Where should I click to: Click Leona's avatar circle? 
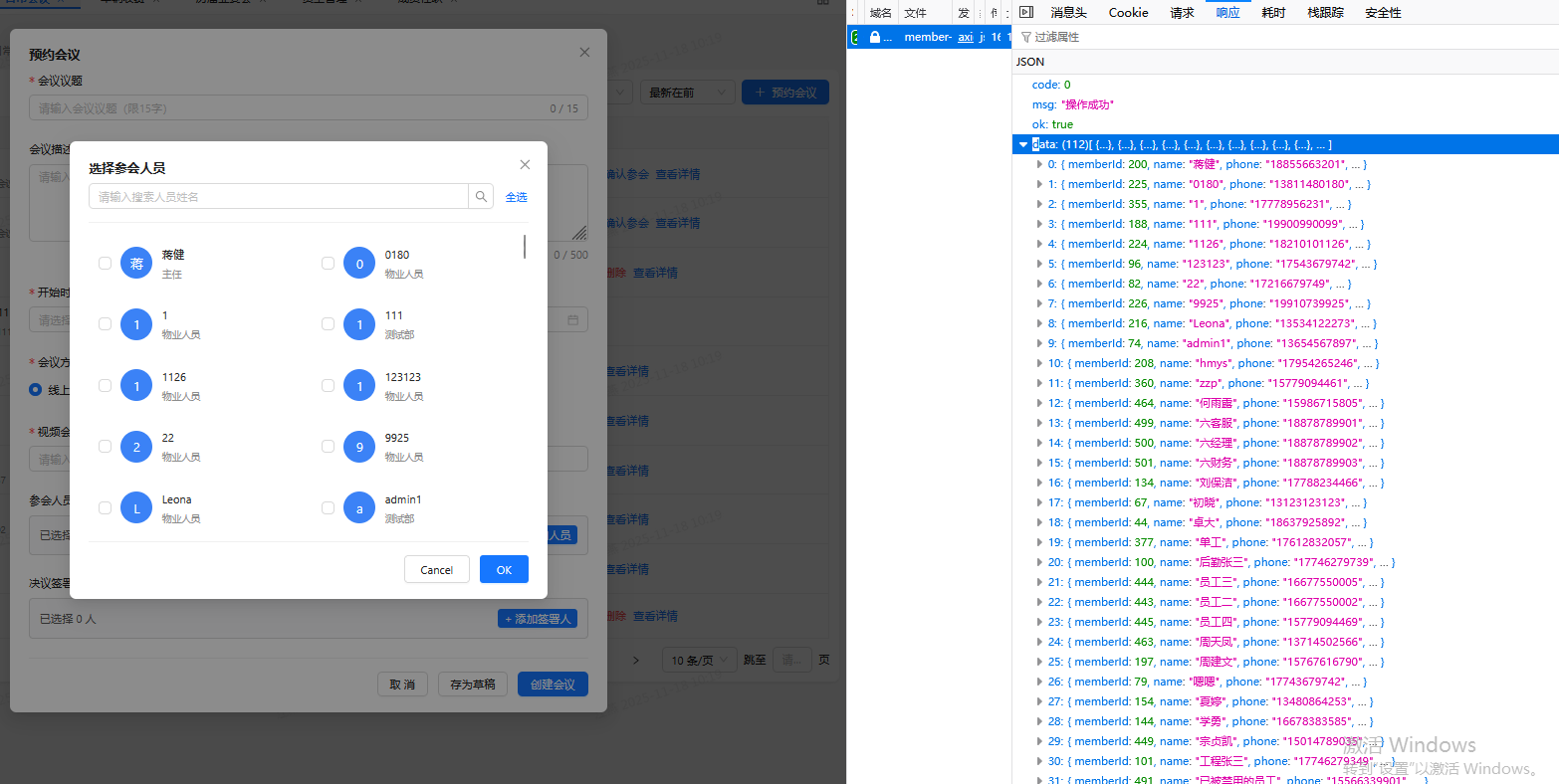(136, 508)
